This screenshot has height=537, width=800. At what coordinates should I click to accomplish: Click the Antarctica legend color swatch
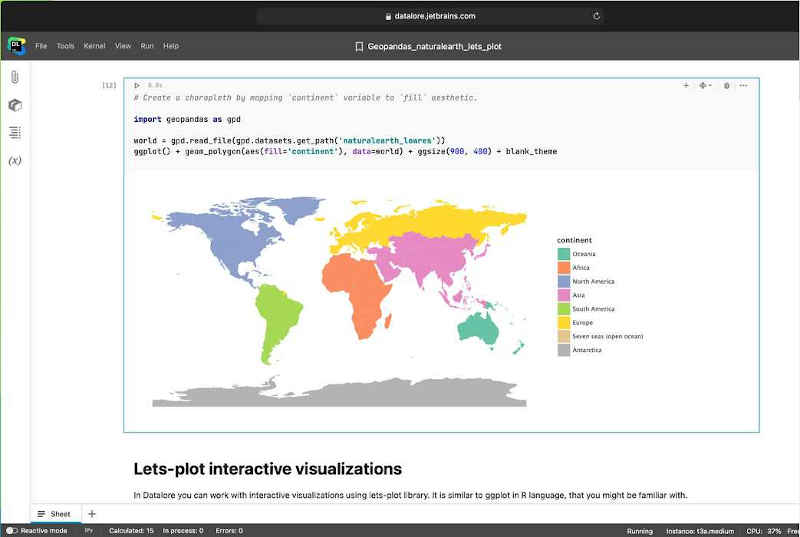563,350
